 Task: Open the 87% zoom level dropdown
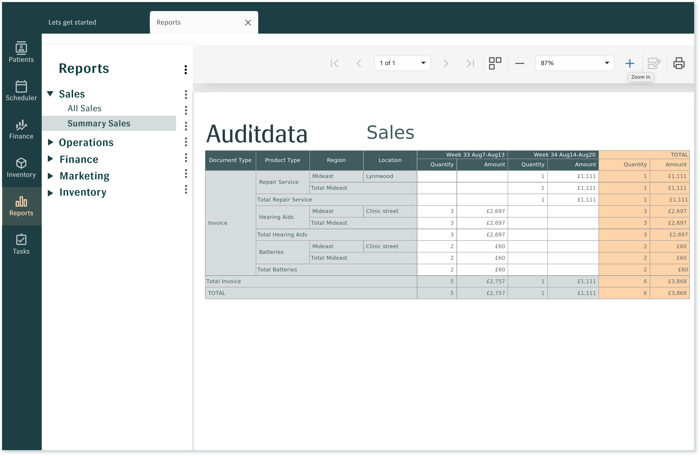(x=575, y=63)
